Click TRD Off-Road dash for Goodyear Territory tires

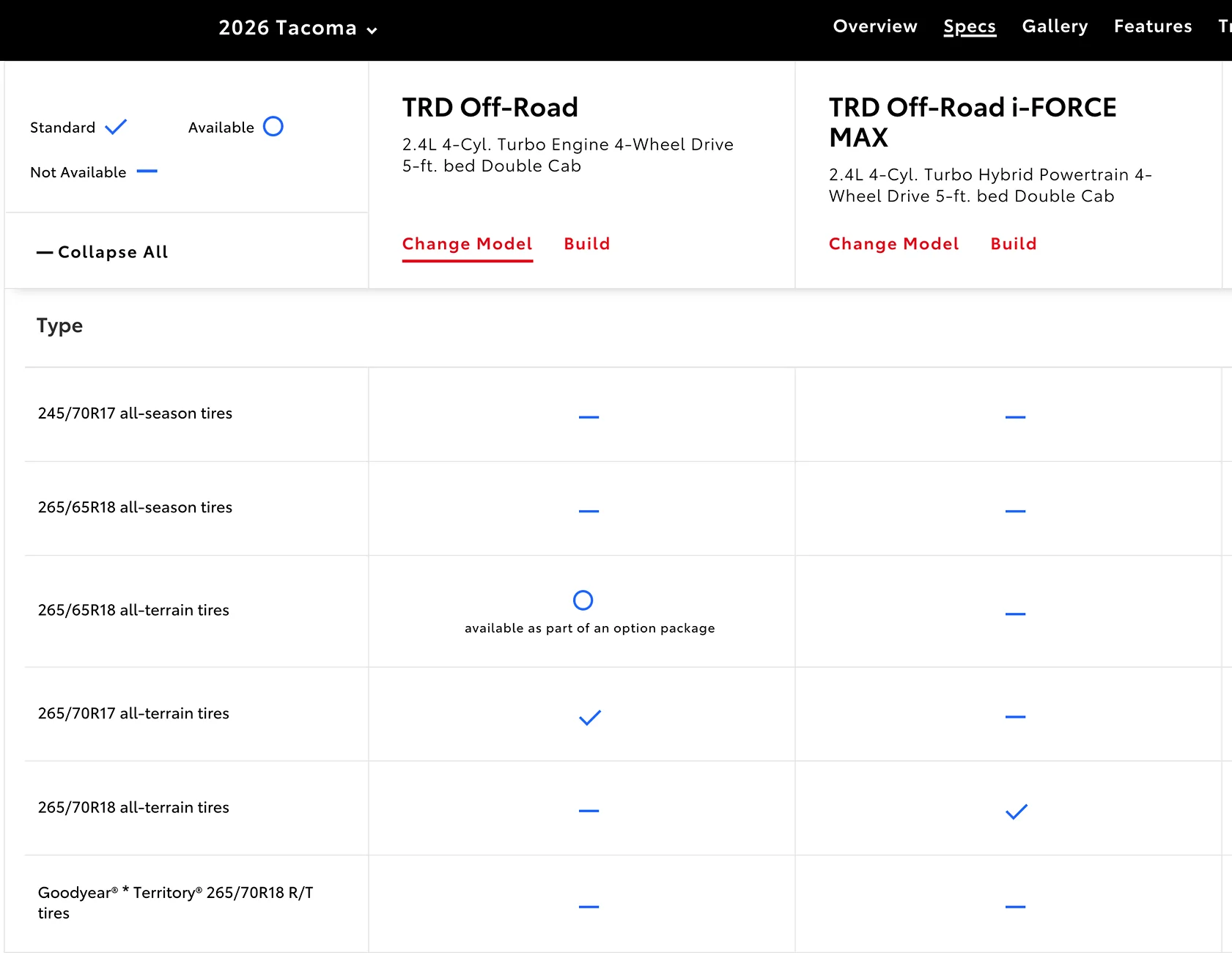tap(589, 907)
